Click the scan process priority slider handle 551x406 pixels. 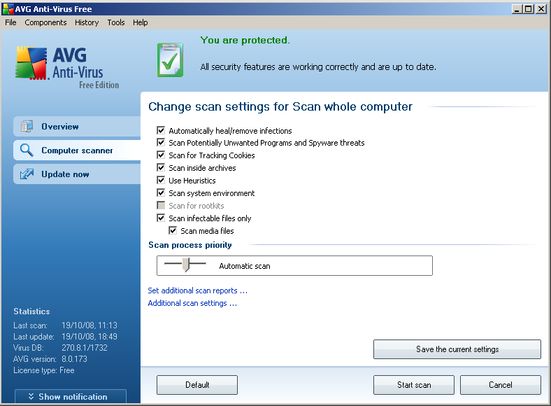click(187, 264)
